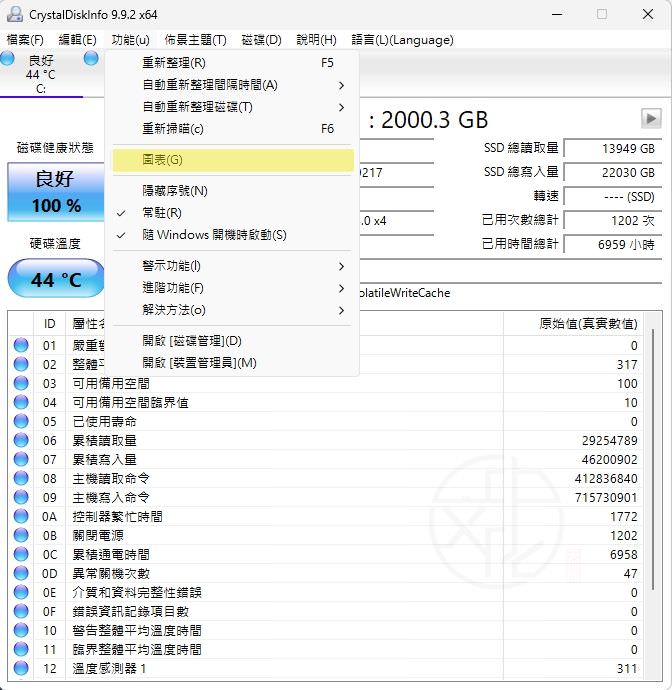Click status orb for 已使用壽命 row
The height and width of the screenshot is (690, 672).
[x=21, y=421]
